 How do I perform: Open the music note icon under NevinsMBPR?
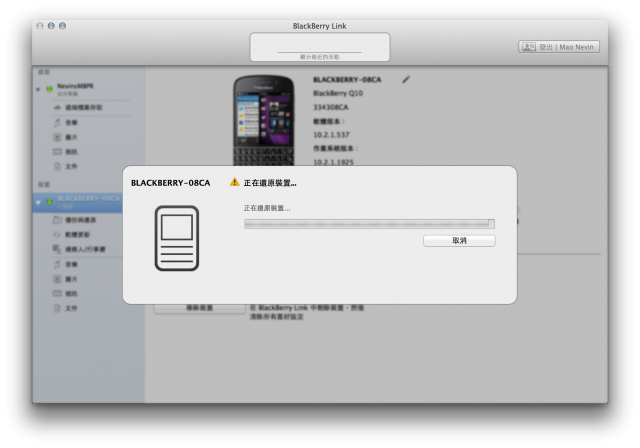tap(57, 122)
